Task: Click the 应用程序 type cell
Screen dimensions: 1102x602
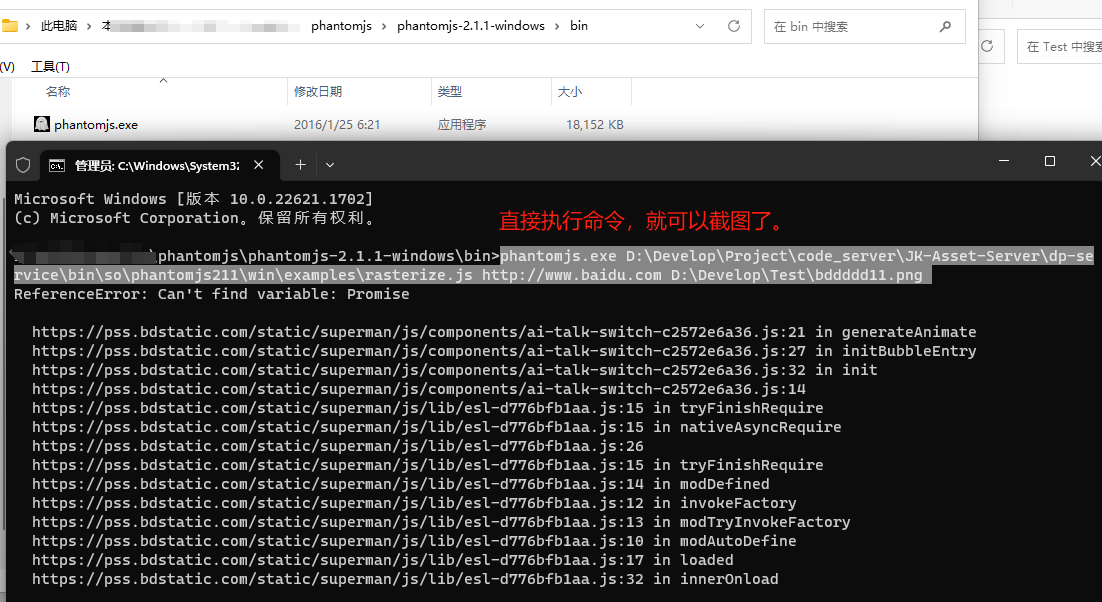Action: [462, 125]
